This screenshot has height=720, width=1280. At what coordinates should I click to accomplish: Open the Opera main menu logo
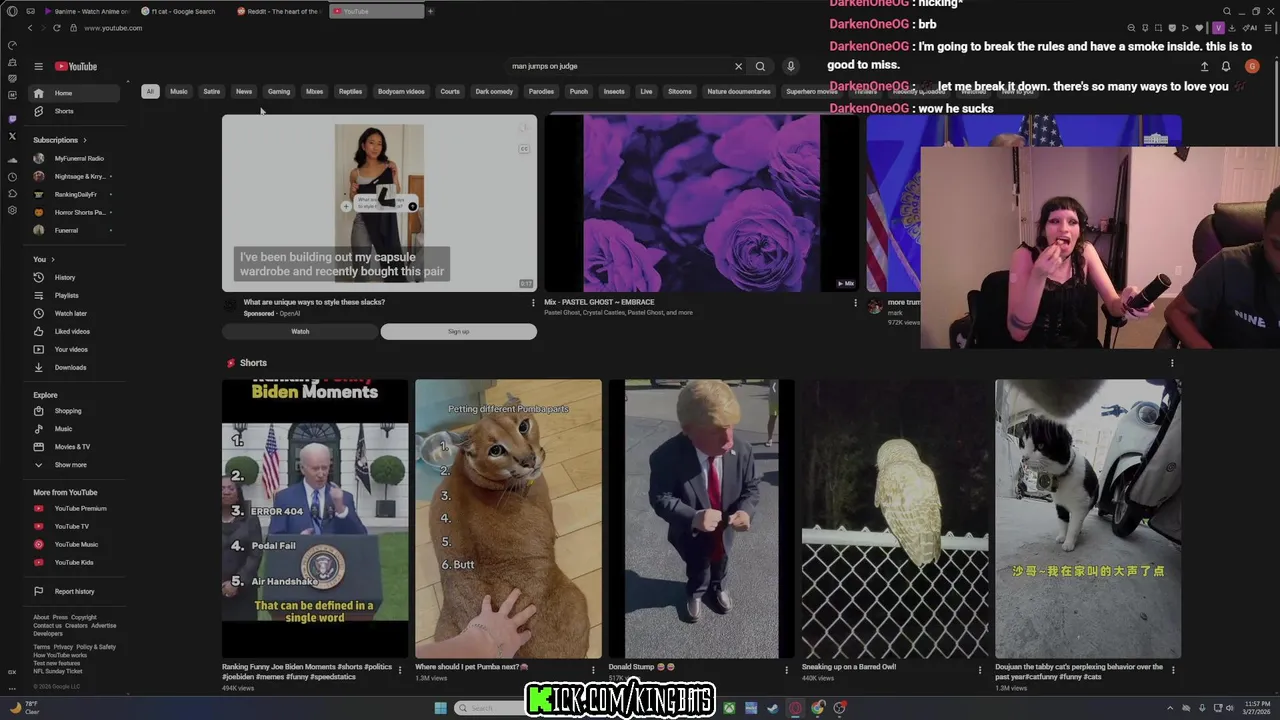coord(12,11)
